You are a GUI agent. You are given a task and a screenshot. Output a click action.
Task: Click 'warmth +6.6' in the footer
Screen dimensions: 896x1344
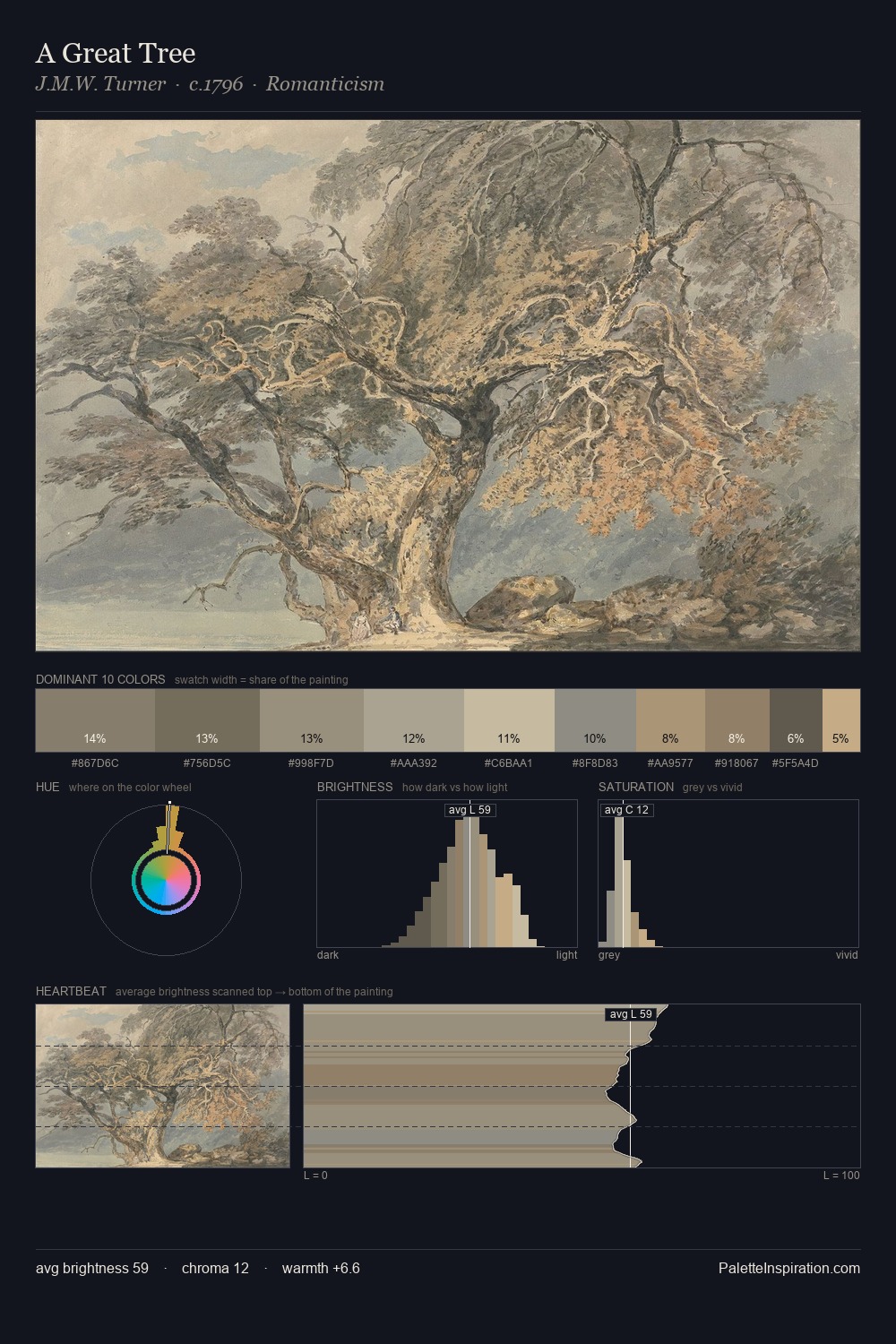pos(321,1268)
